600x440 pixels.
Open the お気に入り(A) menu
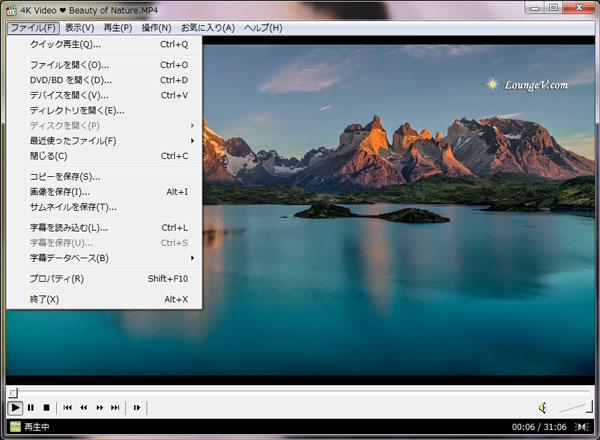[208, 28]
